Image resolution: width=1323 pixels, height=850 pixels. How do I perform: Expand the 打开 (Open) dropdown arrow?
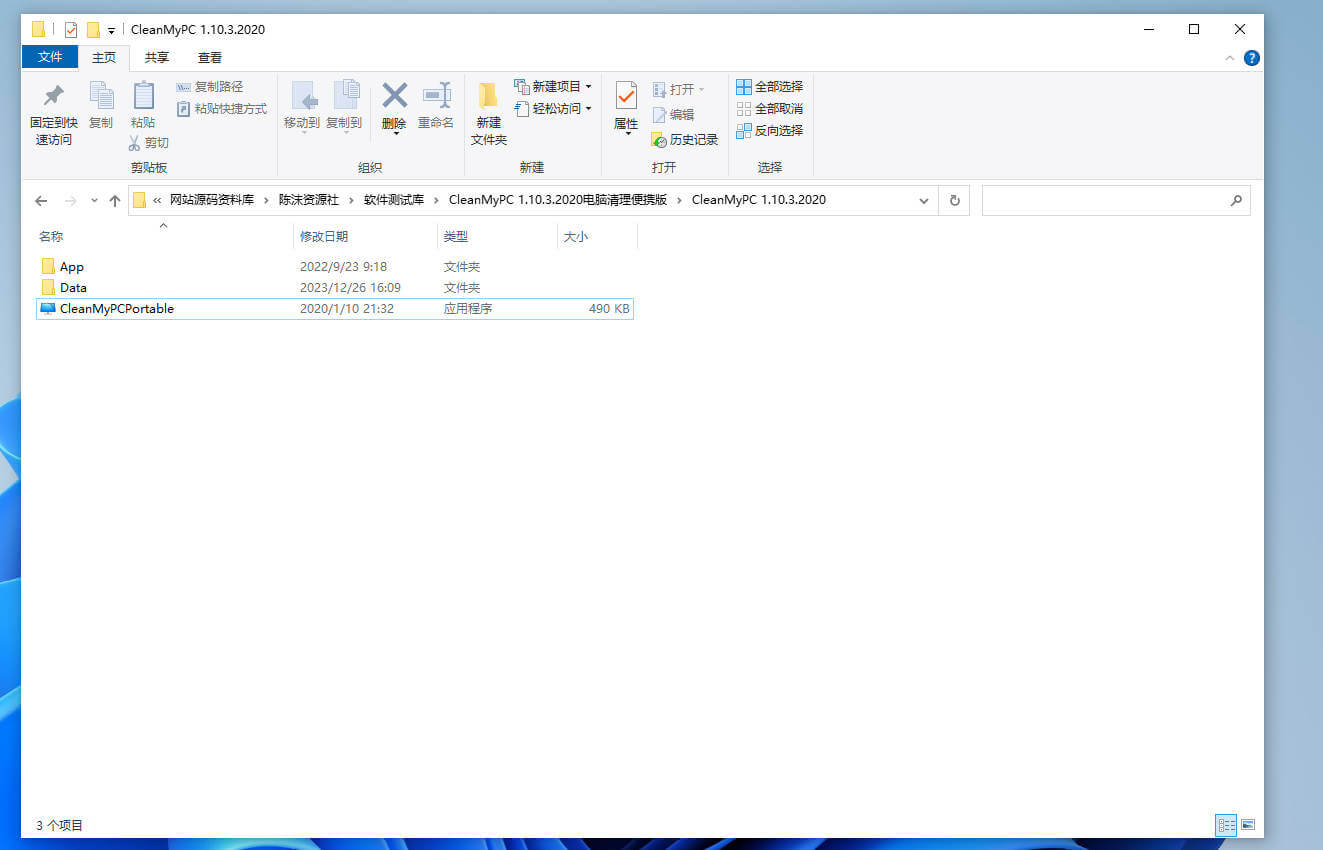click(702, 88)
